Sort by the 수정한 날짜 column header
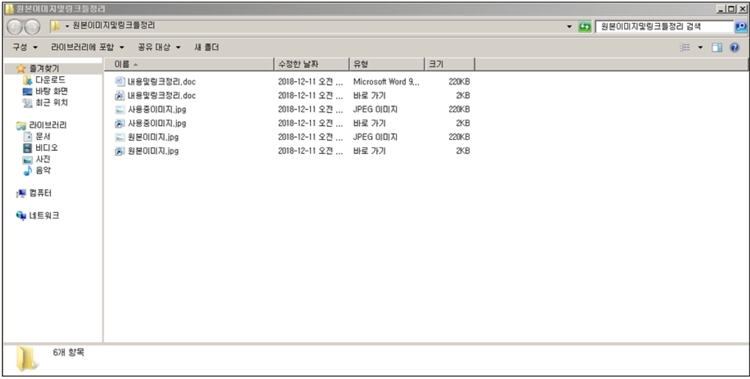Viewport: 750px width, 379px height. (x=312, y=64)
